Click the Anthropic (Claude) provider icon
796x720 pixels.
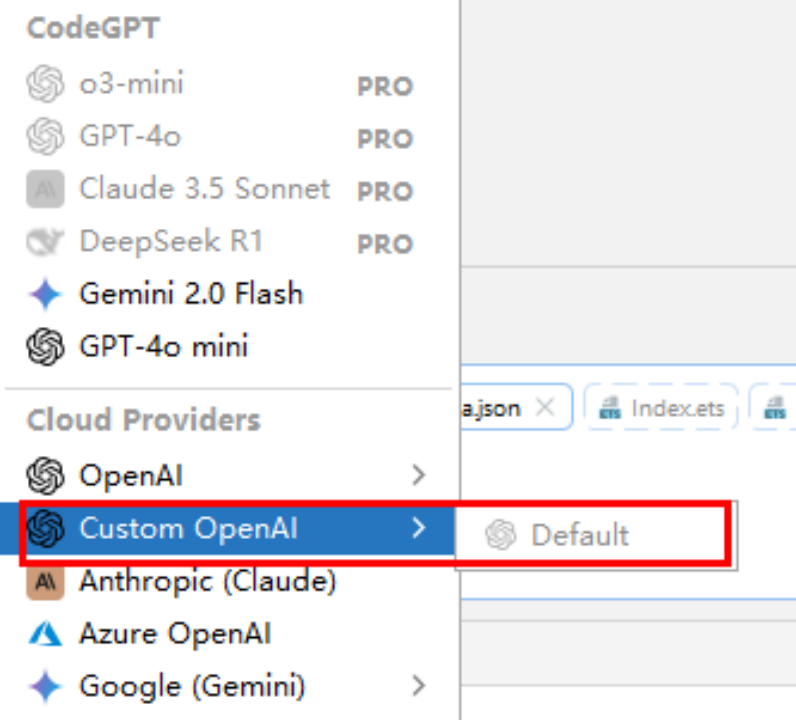coord(45,581)
